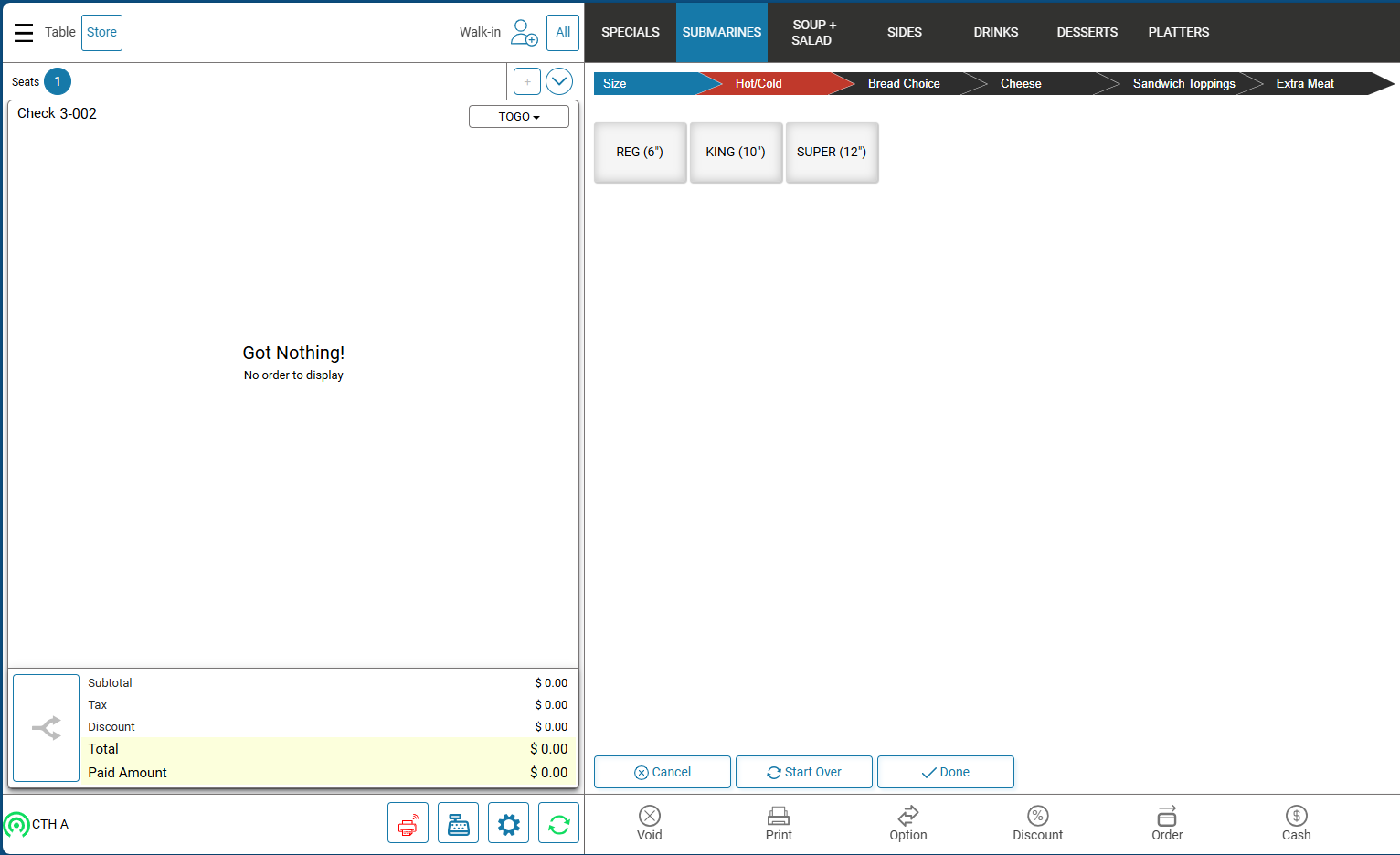
Task: Toggle the Store button
Action: [x=101, y=33]
